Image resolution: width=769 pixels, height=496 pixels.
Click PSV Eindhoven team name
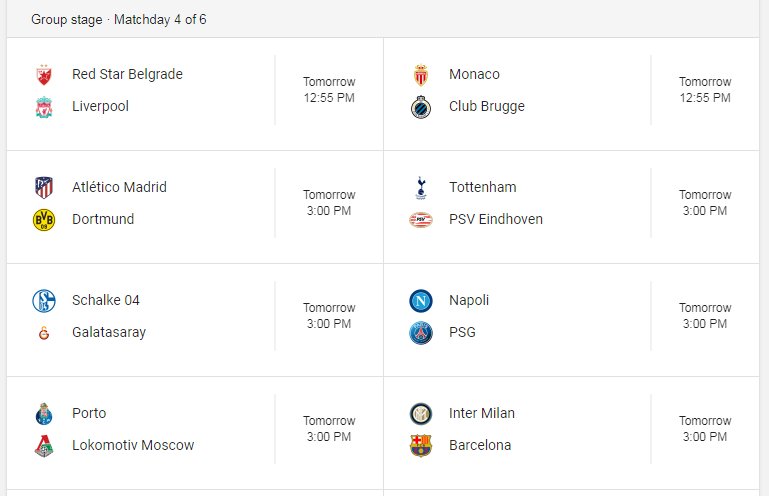point(496,219)
